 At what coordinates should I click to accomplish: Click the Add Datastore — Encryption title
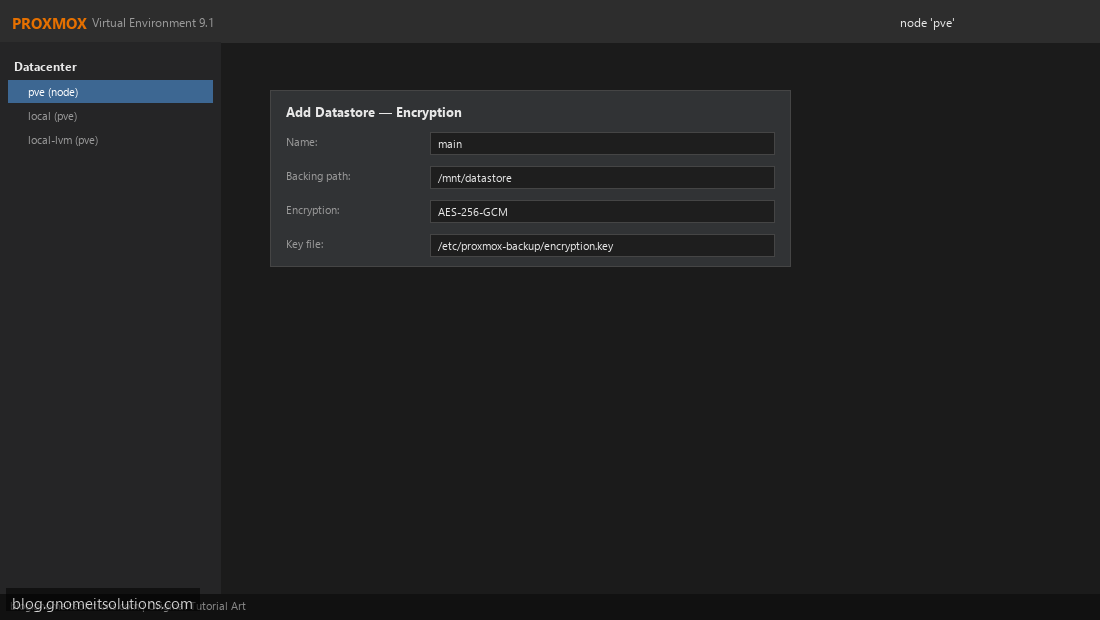point(374,112)
